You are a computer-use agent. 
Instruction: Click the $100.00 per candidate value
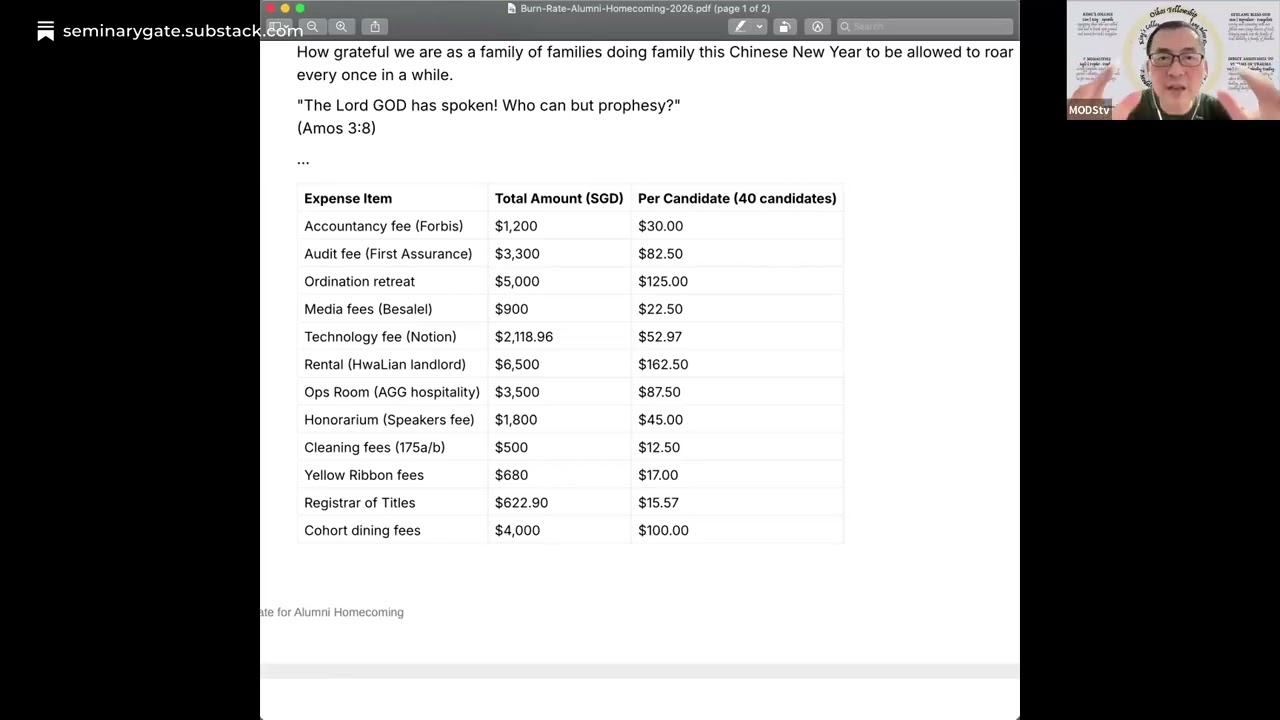(x=663, y=530)
